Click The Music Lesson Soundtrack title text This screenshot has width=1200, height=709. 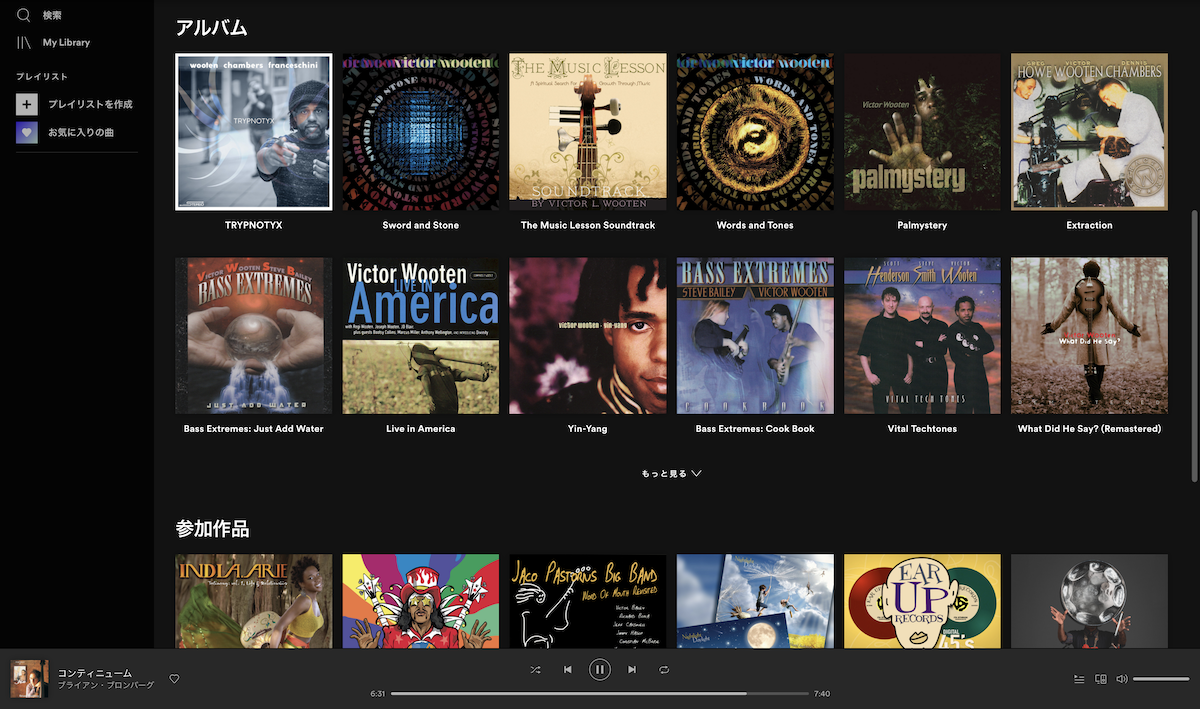(x=587, y=225)
